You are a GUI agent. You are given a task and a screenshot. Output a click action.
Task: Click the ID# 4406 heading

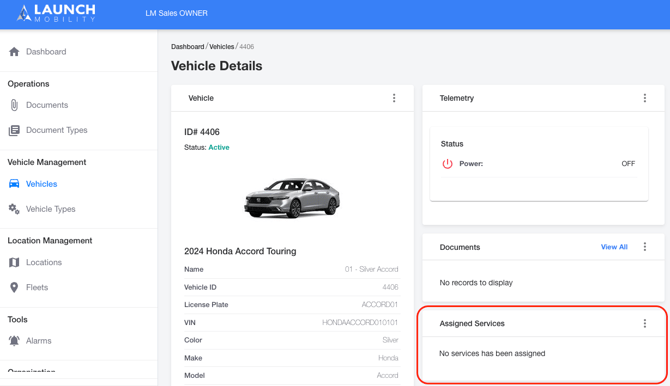coord(202,132)
